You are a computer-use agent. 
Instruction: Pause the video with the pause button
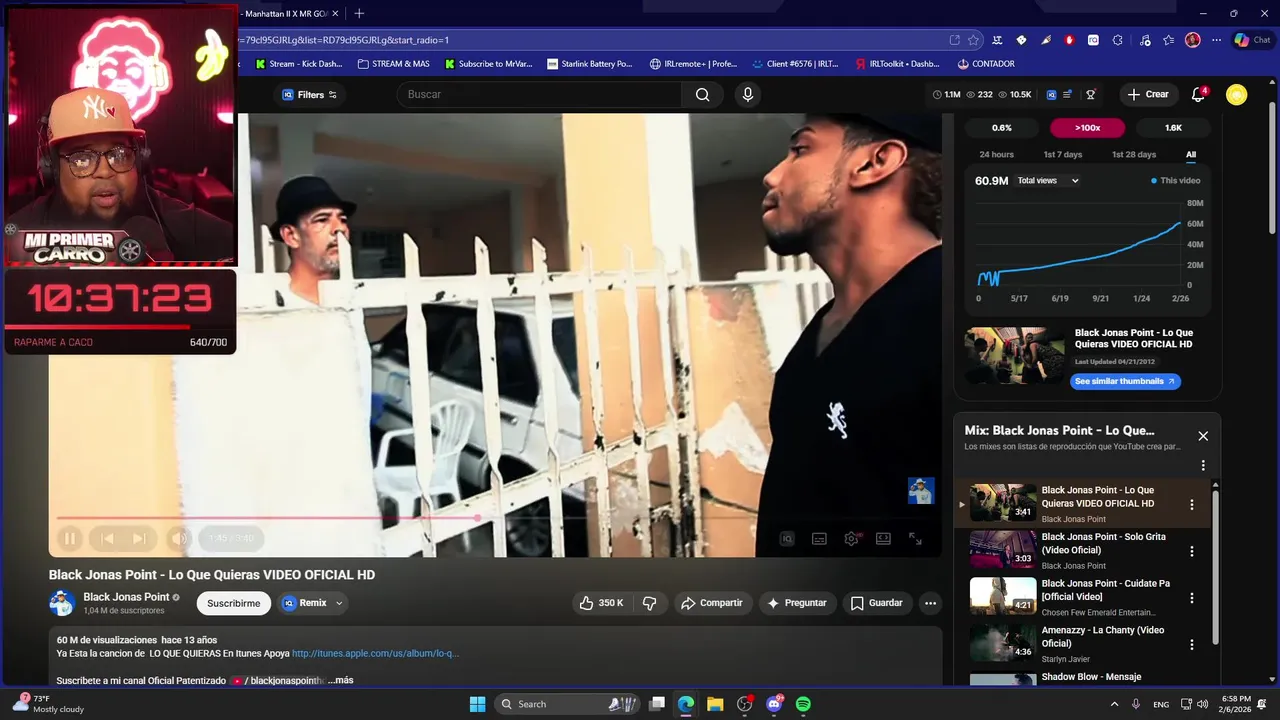70,539
